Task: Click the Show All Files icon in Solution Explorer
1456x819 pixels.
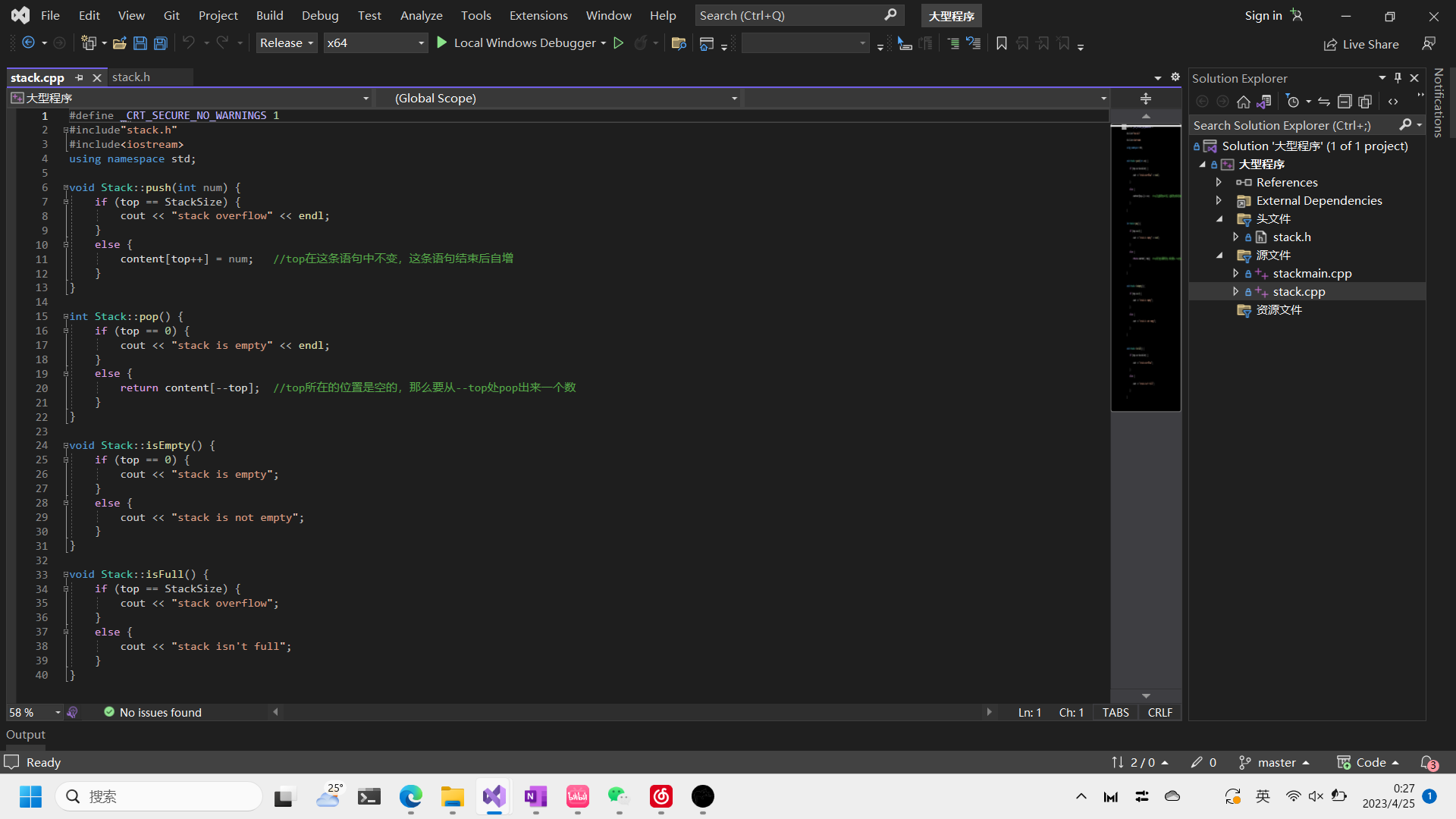Action: (x=1365, y=102)
